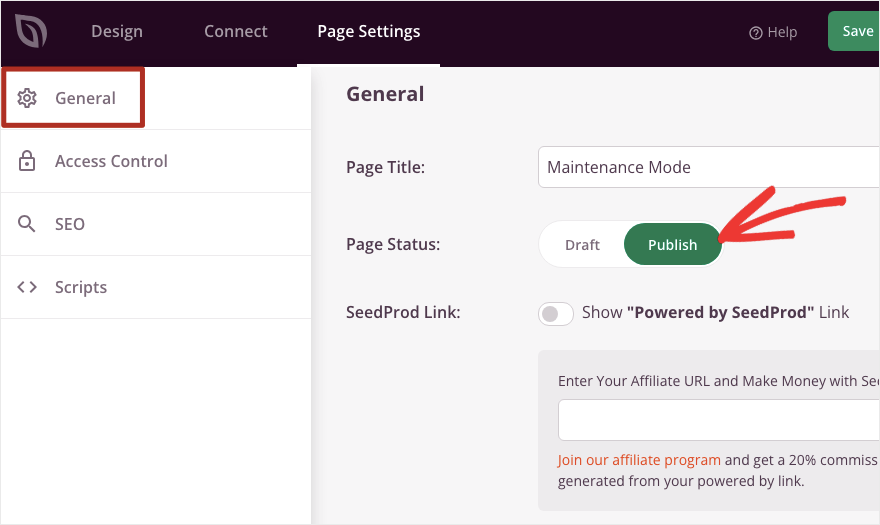Click the Access Control lock icon
This screenshot has height=525, width=880.
click(26, 161)
